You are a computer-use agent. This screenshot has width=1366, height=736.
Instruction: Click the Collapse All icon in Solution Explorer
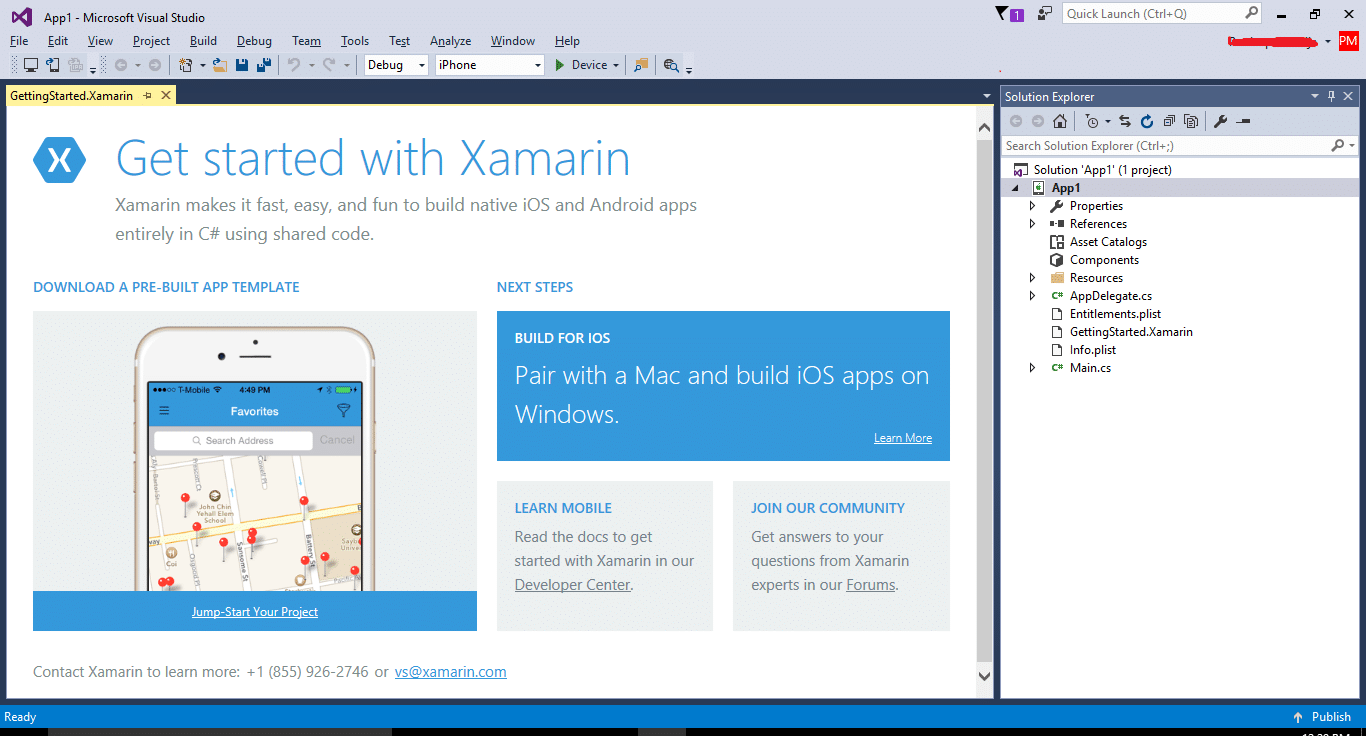[1169, 121]
